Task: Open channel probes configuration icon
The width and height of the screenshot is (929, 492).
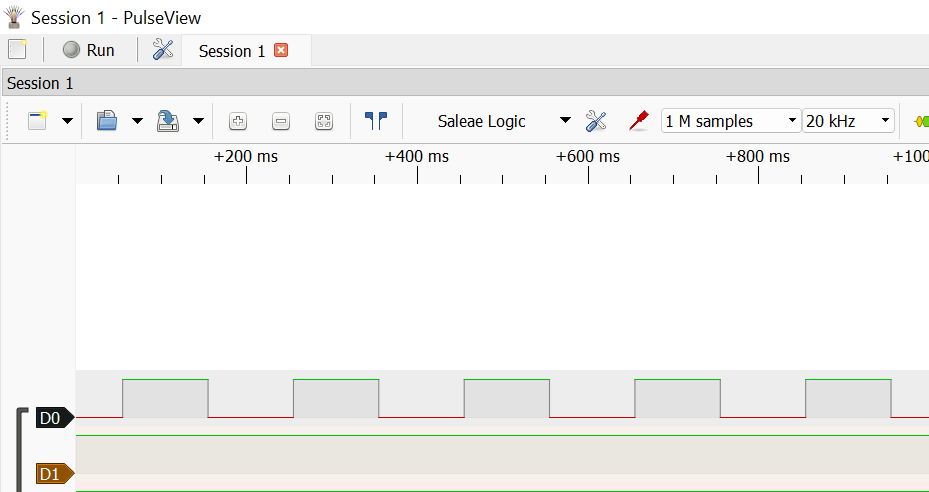Action: pos(638,121)
